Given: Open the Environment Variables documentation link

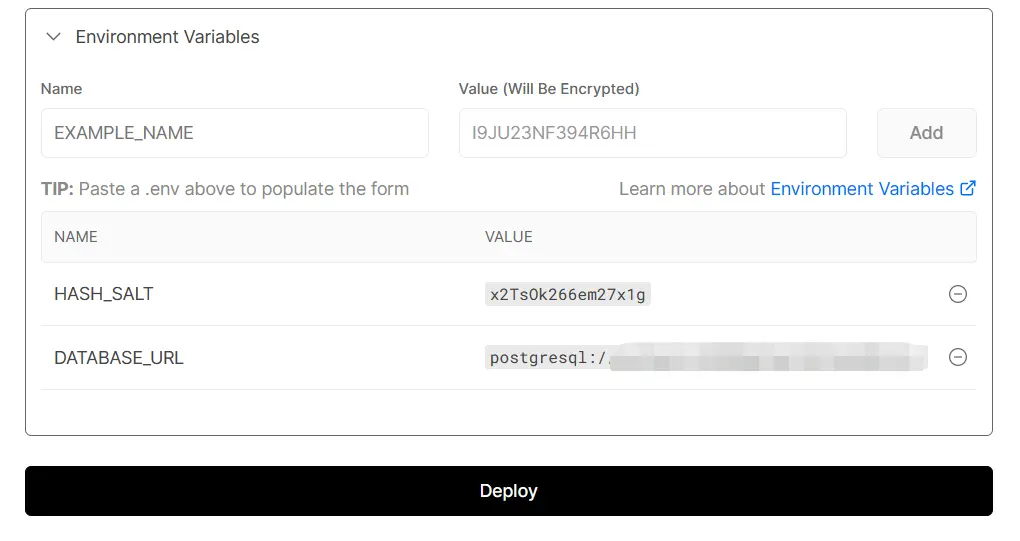Looking at the screenshot, I should pos(862,189).
